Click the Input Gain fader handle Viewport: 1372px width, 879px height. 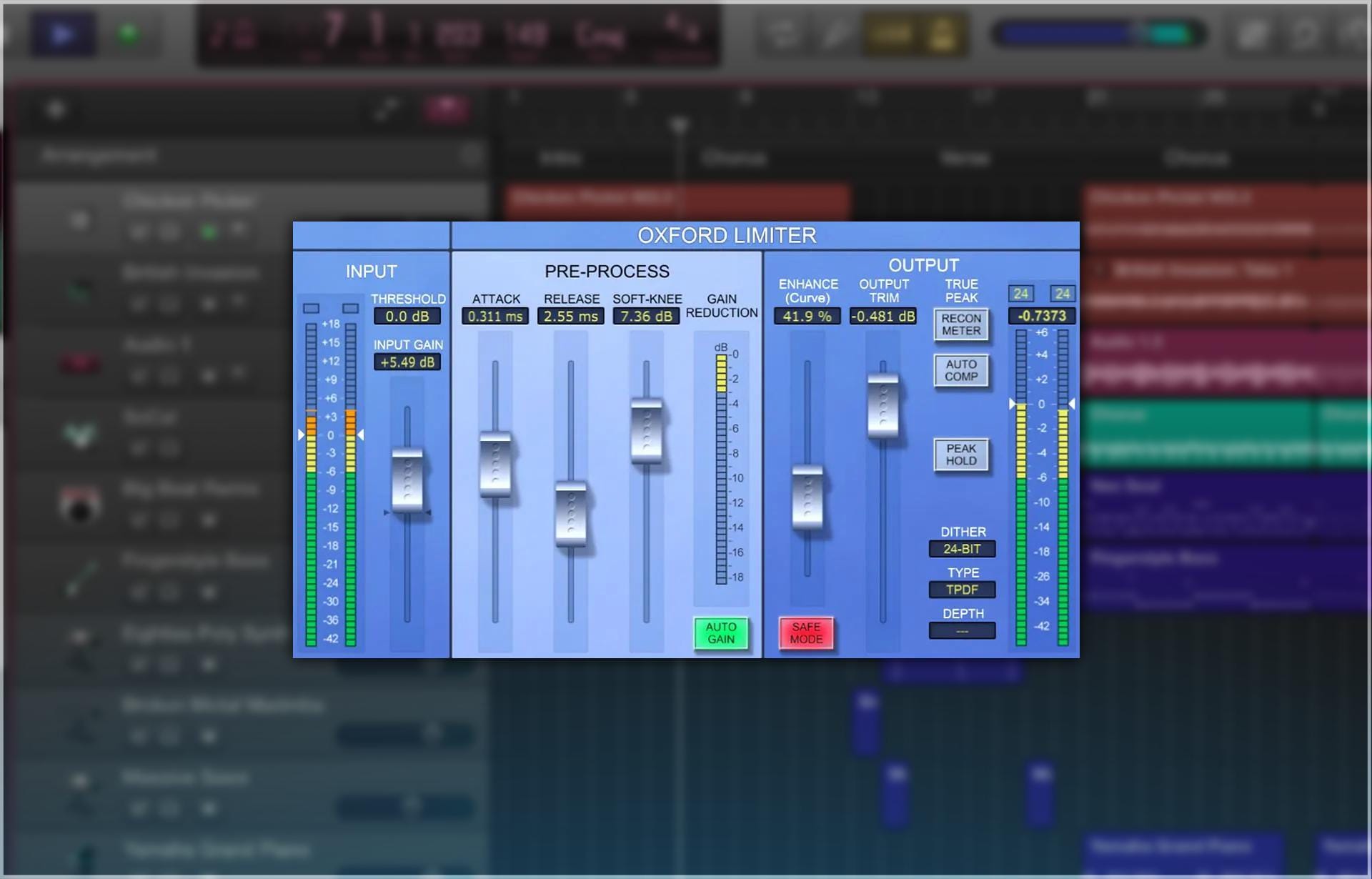[407, 480]
